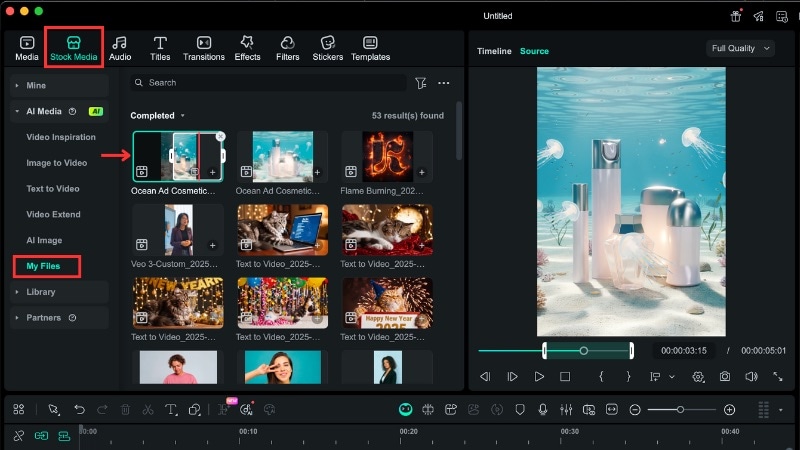Expand the Completed filter dropdown
The width and height of the screenshot is (800, 450).
click(158, 116)
